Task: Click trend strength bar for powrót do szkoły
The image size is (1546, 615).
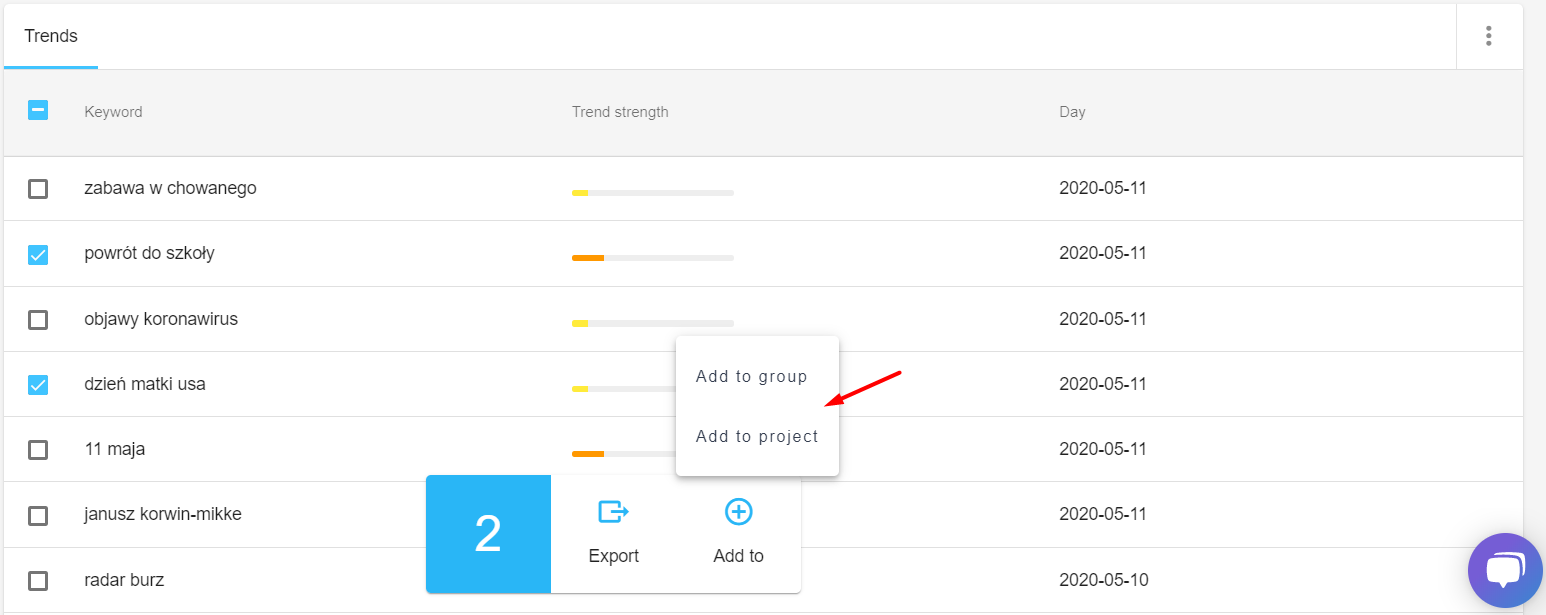Action: [x=653, y=258]
